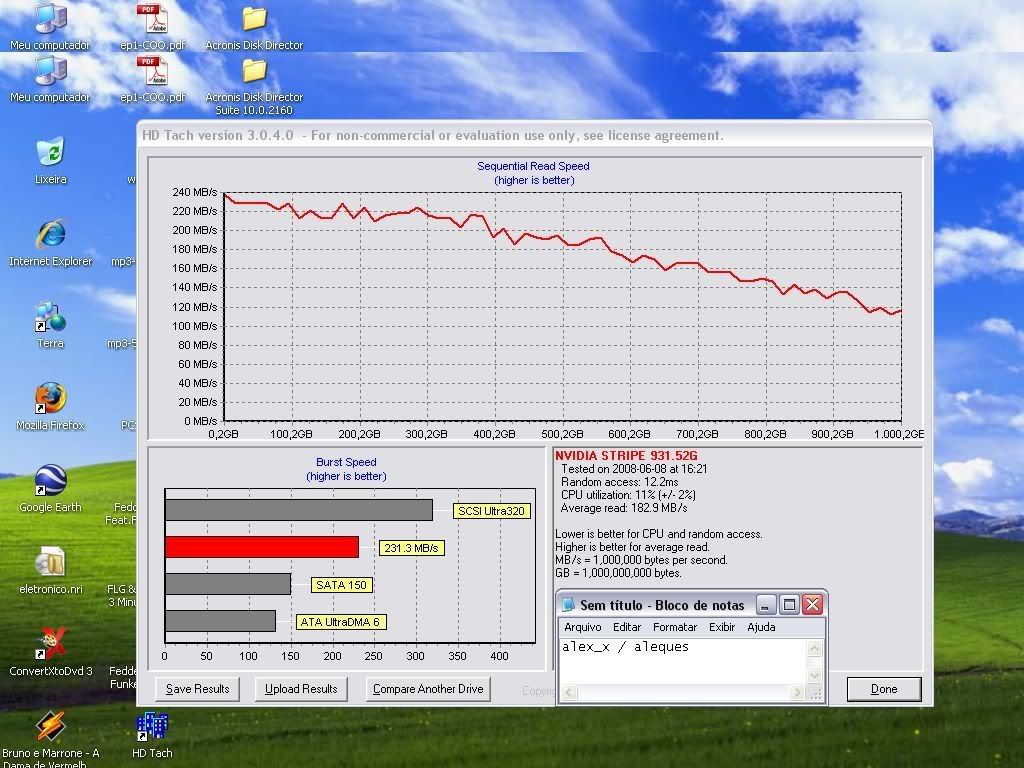Select the Terra desktop shortcut

pos(50,318)
